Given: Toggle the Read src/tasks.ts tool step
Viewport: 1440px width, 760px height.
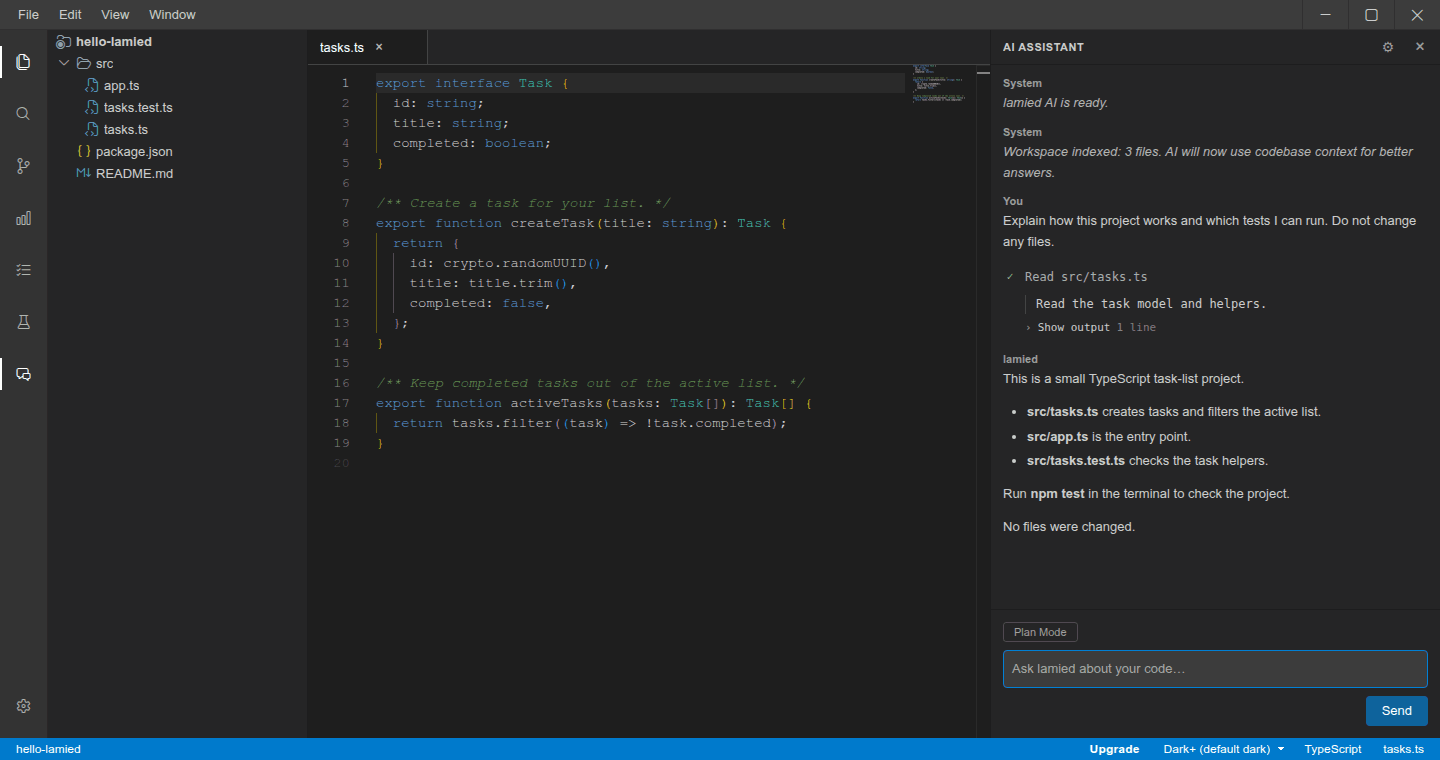Looking at the screenshot, I should (x=1076, y=277).
